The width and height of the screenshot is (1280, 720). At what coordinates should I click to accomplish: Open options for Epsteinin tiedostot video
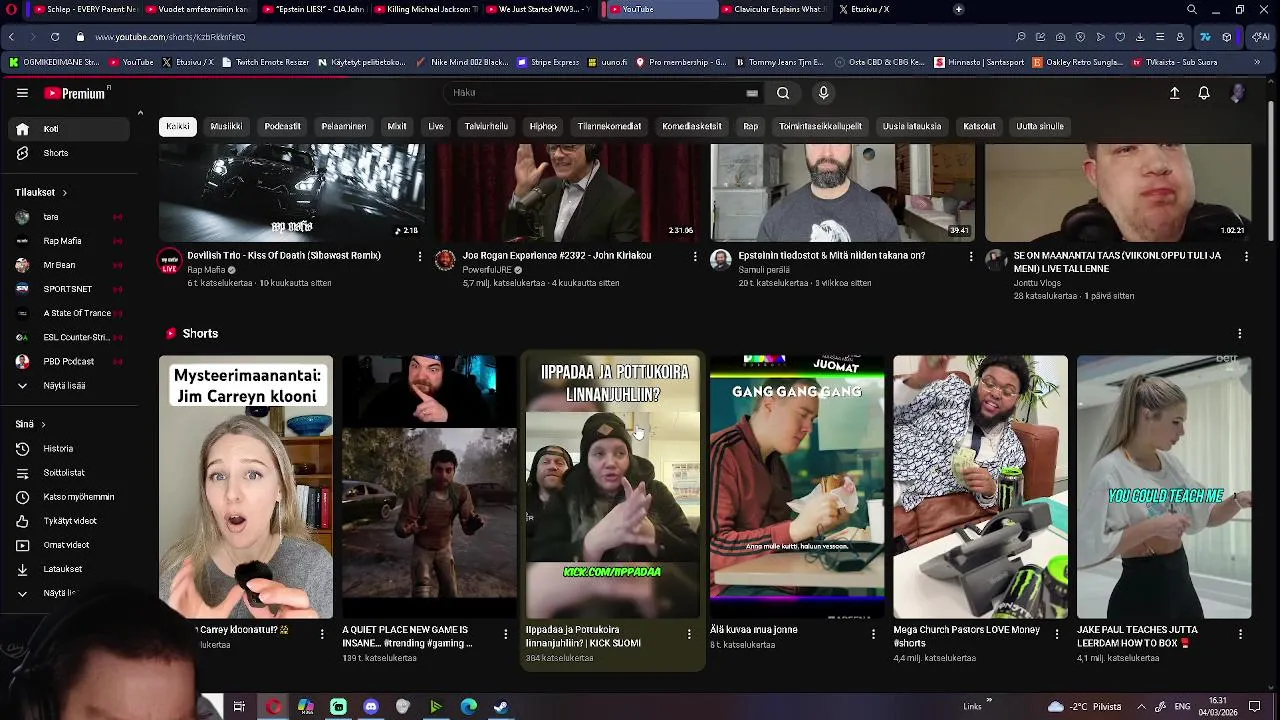point(970,257)
